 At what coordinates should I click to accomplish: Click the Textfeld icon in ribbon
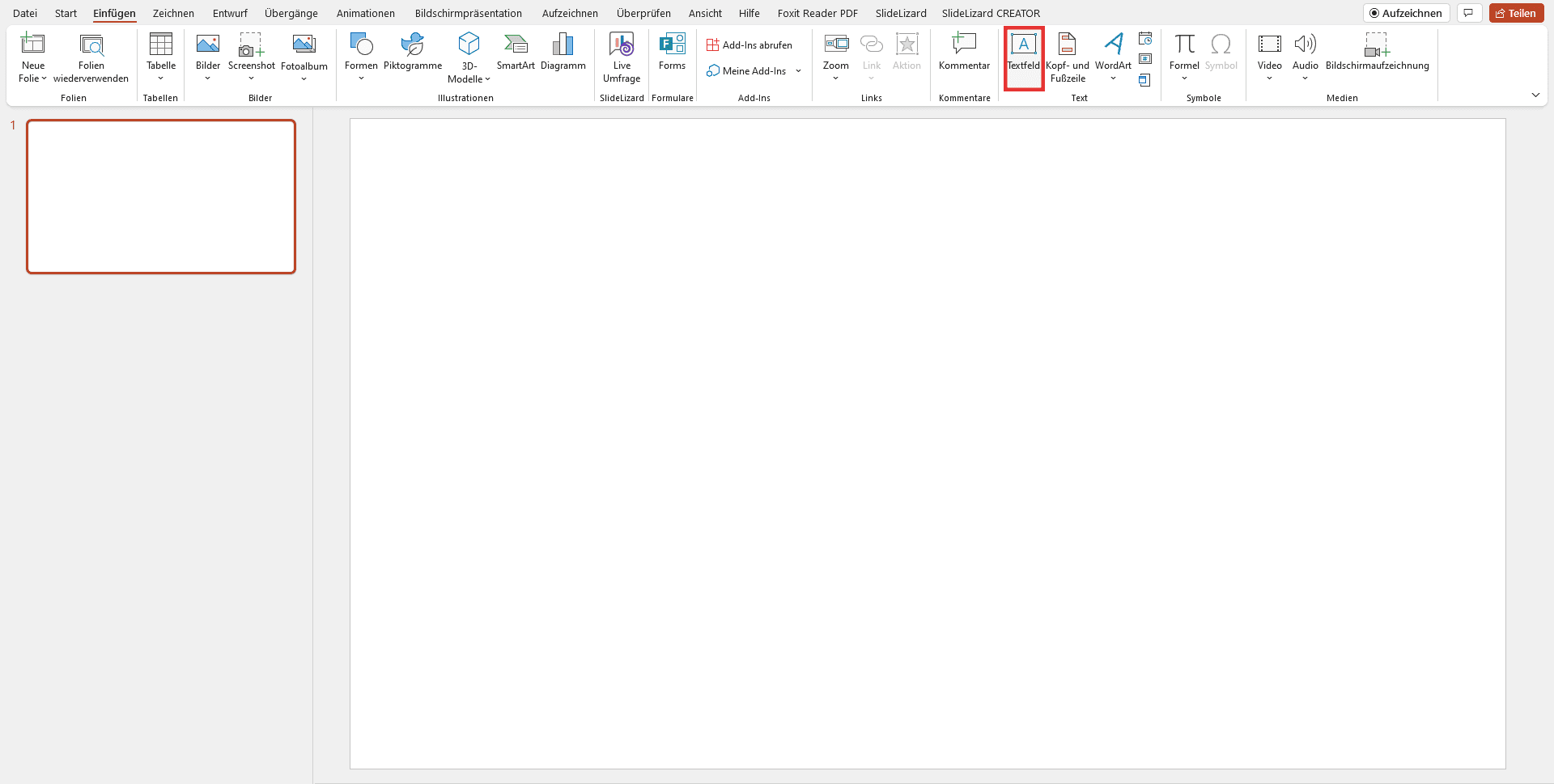tap(1023, 46)
